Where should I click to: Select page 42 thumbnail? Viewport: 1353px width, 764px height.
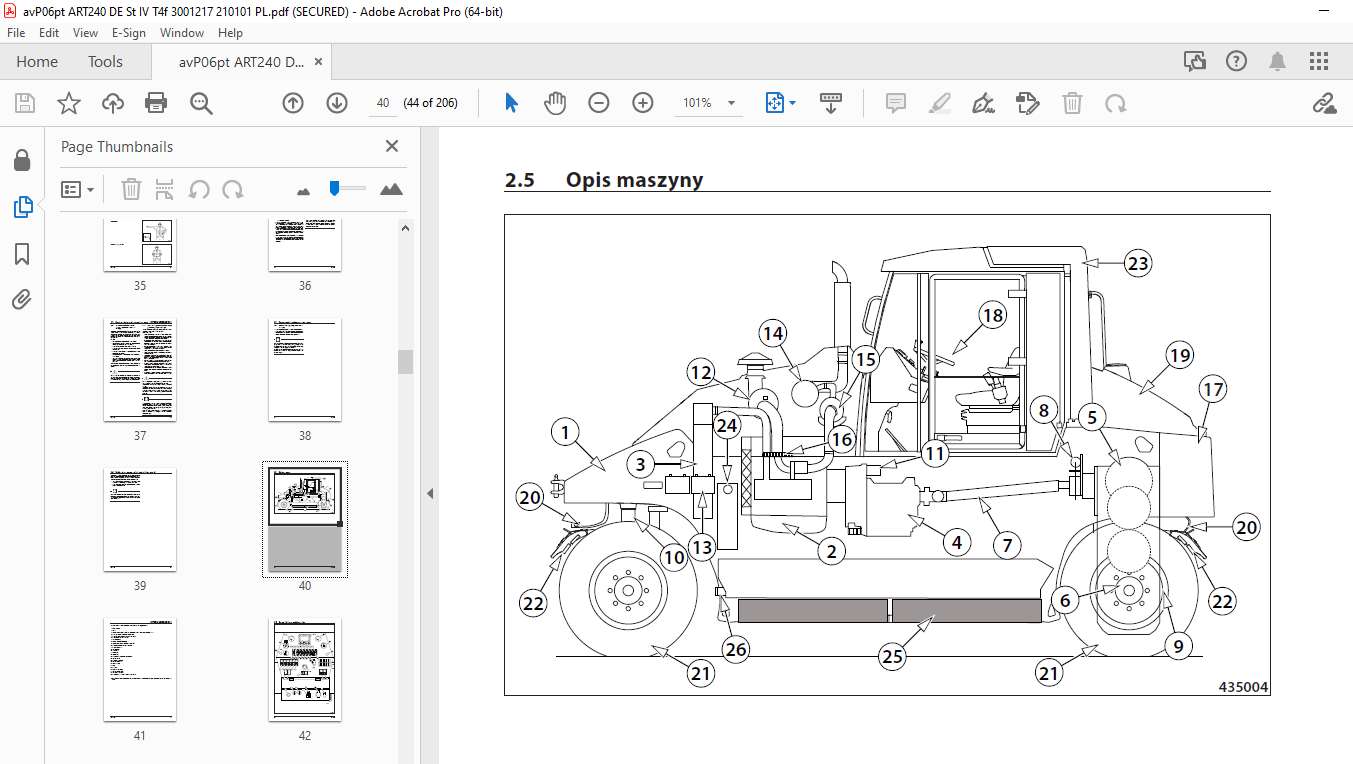(x=305, y=670)
